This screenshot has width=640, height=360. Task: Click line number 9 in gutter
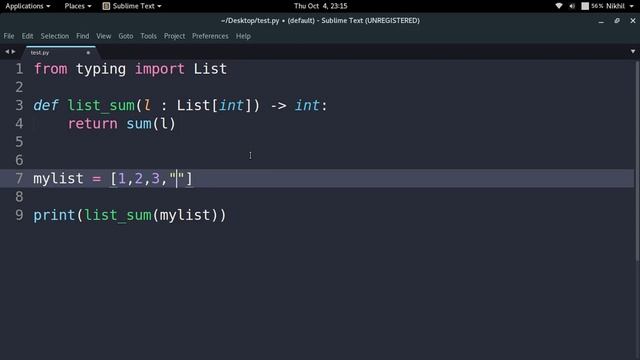point(19,215)
